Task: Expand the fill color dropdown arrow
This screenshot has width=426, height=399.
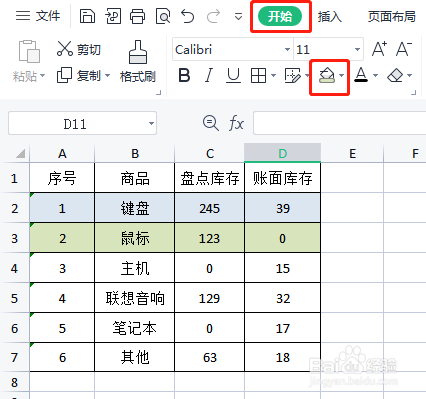Action: coord(342,76)
